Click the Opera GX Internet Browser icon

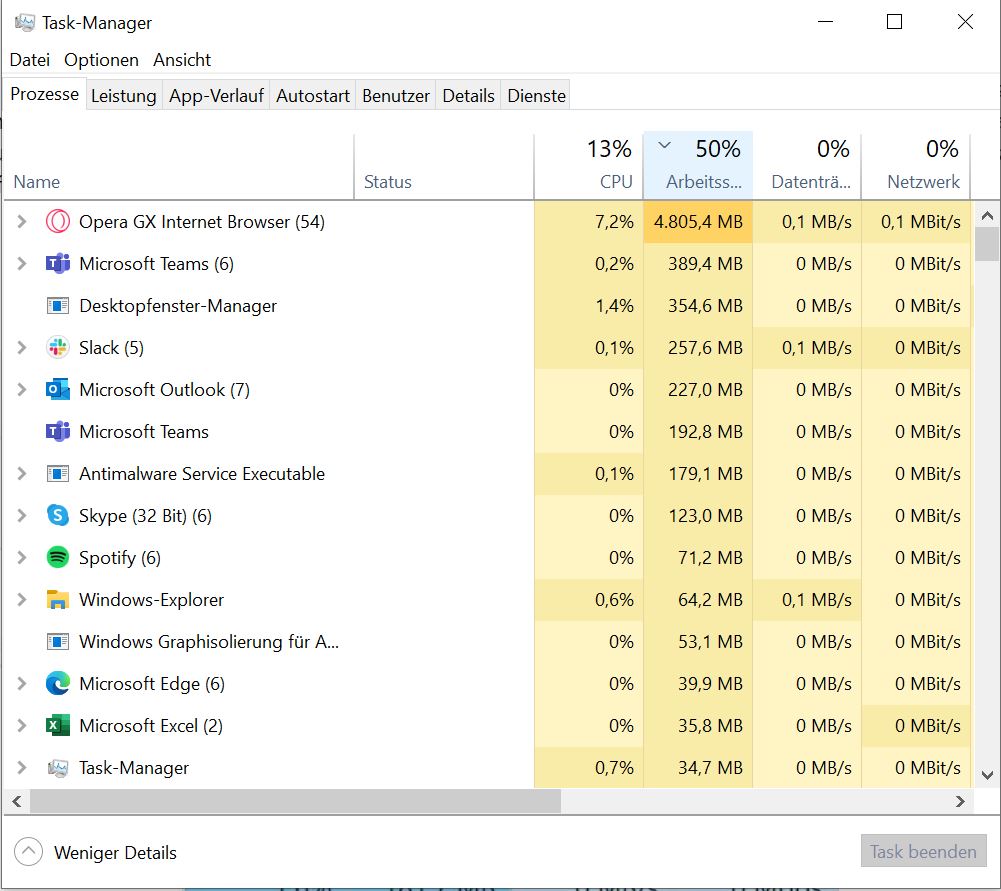pyautogui.click(x=57, y=222)
